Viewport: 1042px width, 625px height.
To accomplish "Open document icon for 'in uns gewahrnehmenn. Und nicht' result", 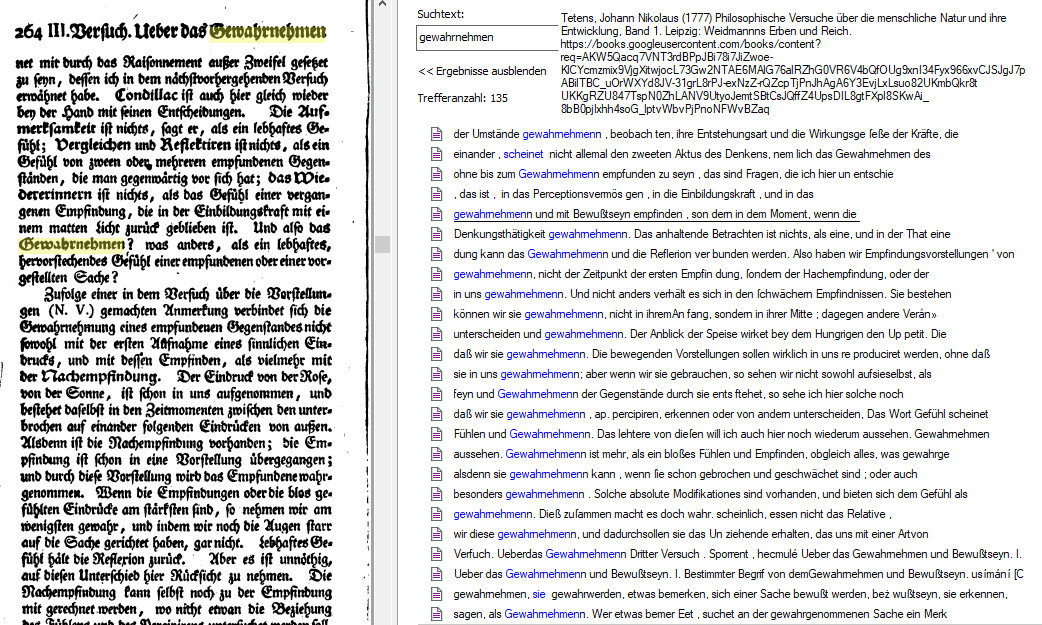I will 436,294.
